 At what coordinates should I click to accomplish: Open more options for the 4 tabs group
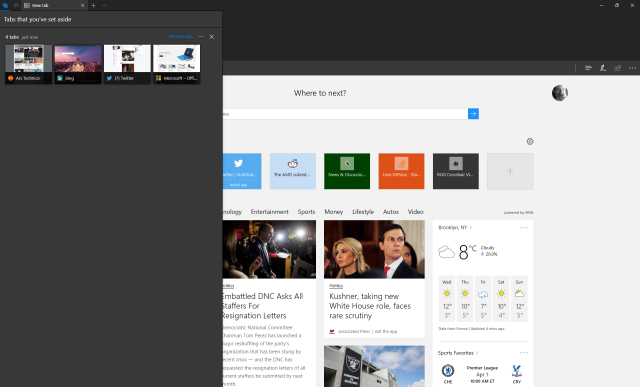click(x=201, y=37)
